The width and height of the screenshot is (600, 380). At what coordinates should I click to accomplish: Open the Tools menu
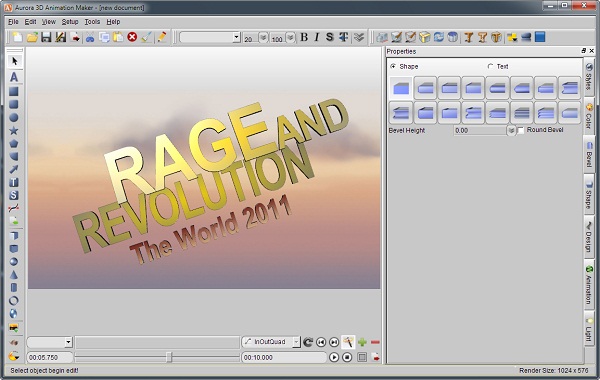(x=92, y=22)
